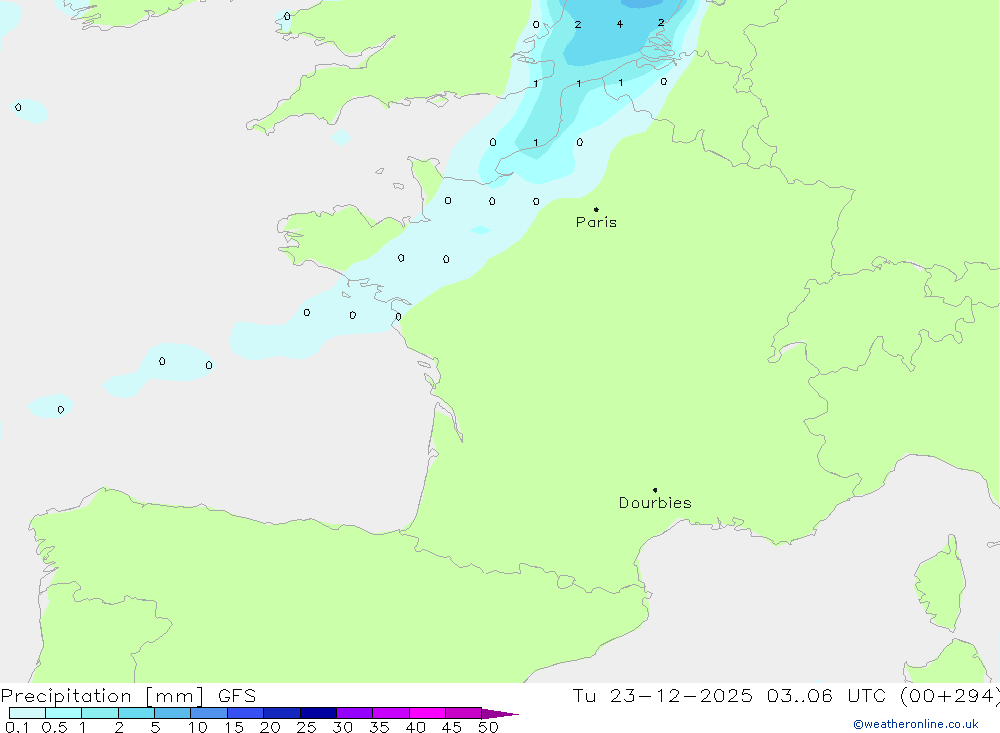
Task: Pick the 25–30 mm dark blue swatch
Action: point(318,713)
